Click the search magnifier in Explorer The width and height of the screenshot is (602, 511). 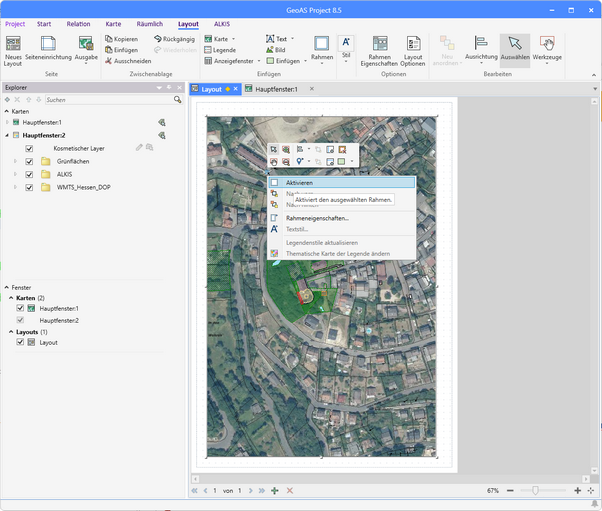coord(177,100)
